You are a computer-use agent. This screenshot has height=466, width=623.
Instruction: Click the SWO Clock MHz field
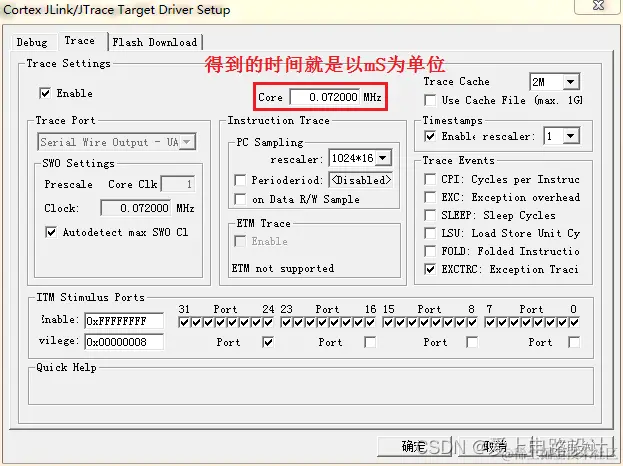tap(136, 208)
